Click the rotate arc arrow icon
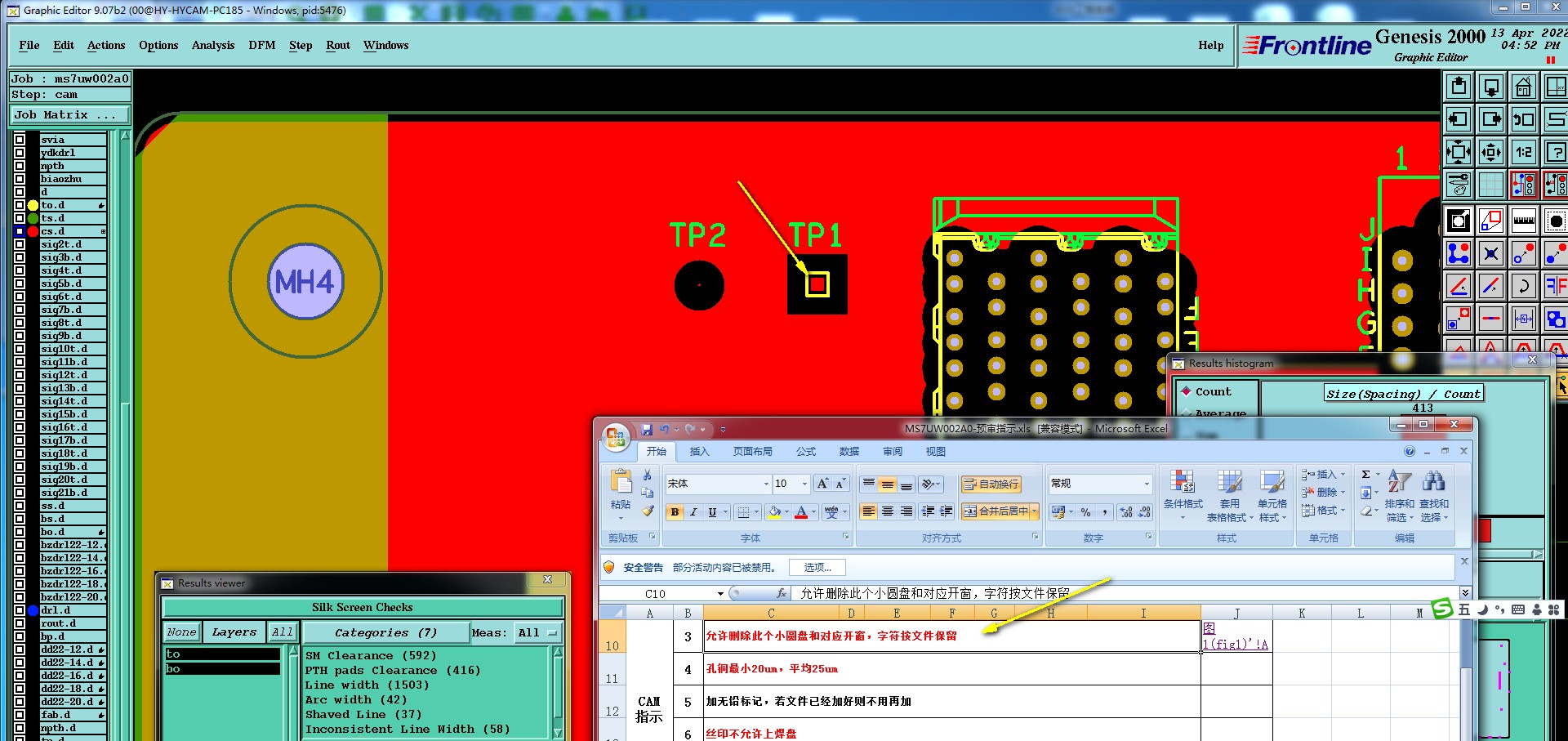Image resolution: width=1568 pixels, height=741 pixels. tap(1523, 286)
